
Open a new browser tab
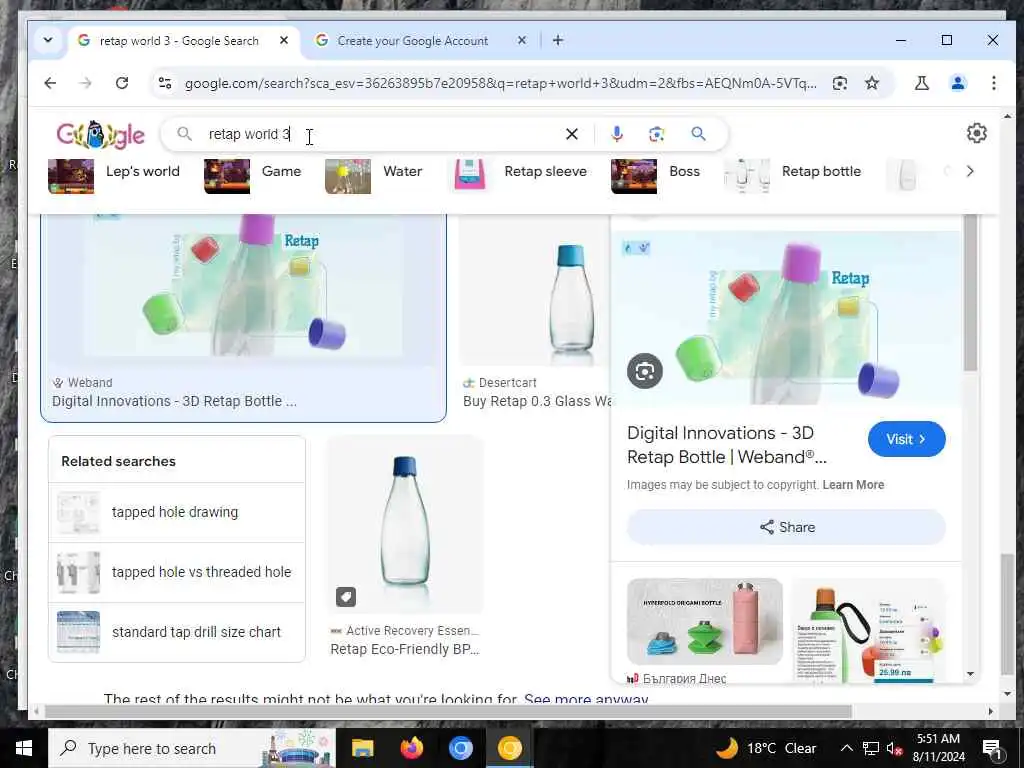[558, 40]
